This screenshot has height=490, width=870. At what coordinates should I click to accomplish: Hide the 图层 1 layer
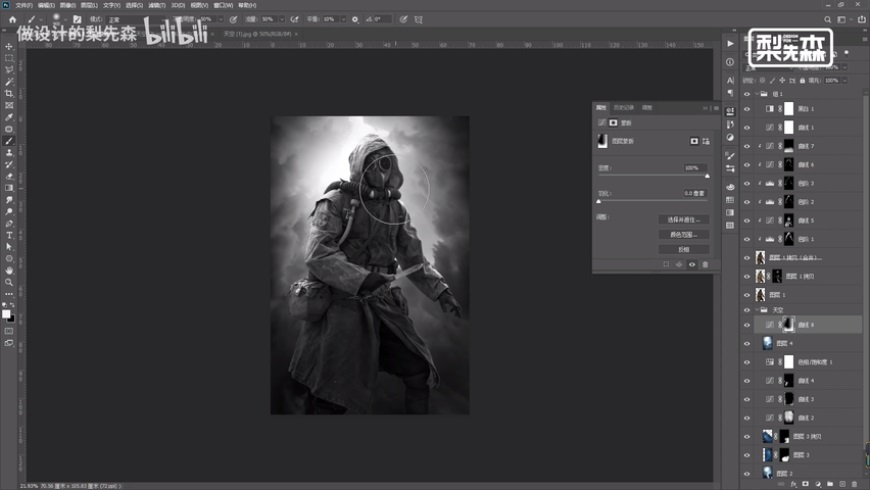tap(747, 295)
